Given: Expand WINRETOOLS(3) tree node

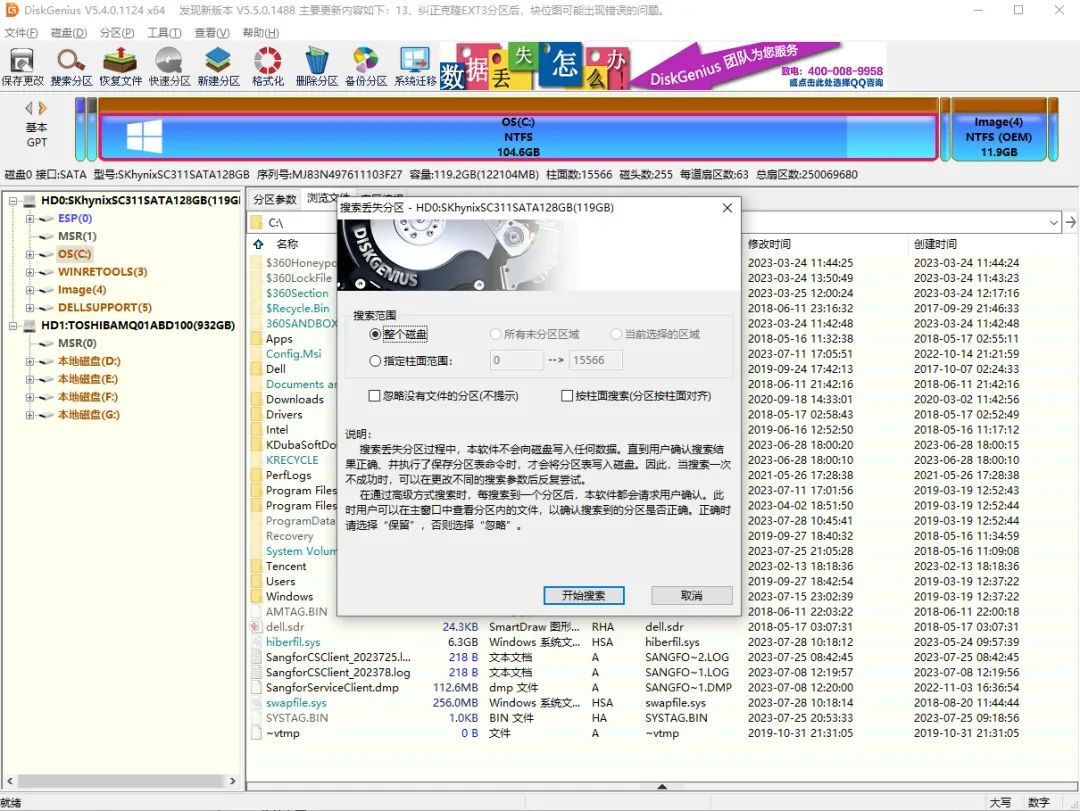Looking at the screenshot, I should [30, 272].
